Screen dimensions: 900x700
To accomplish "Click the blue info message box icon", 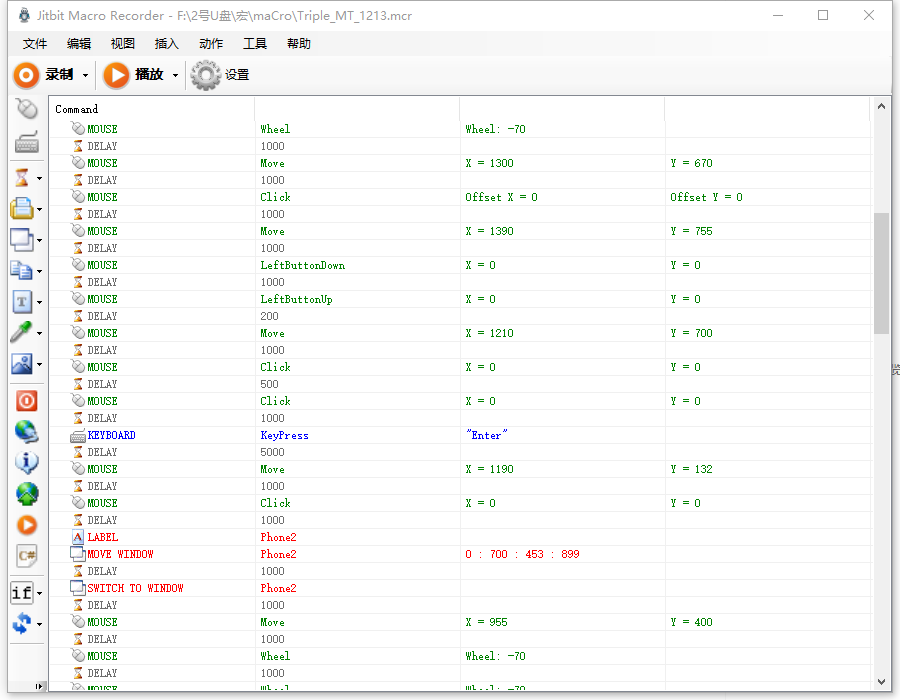I will 26,462.
